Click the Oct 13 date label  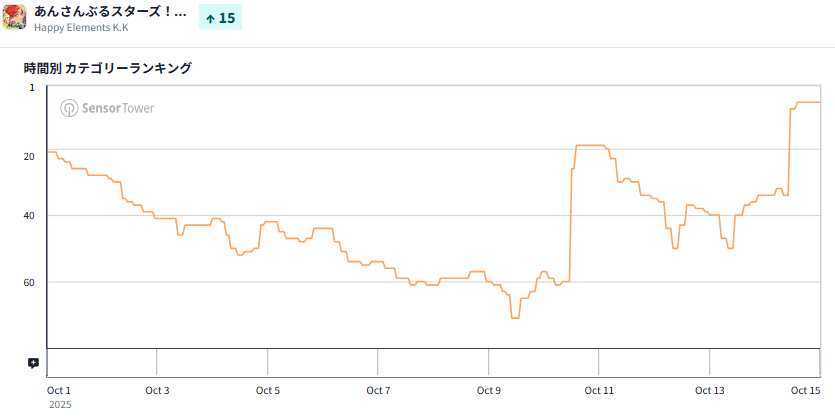(709, 390)
